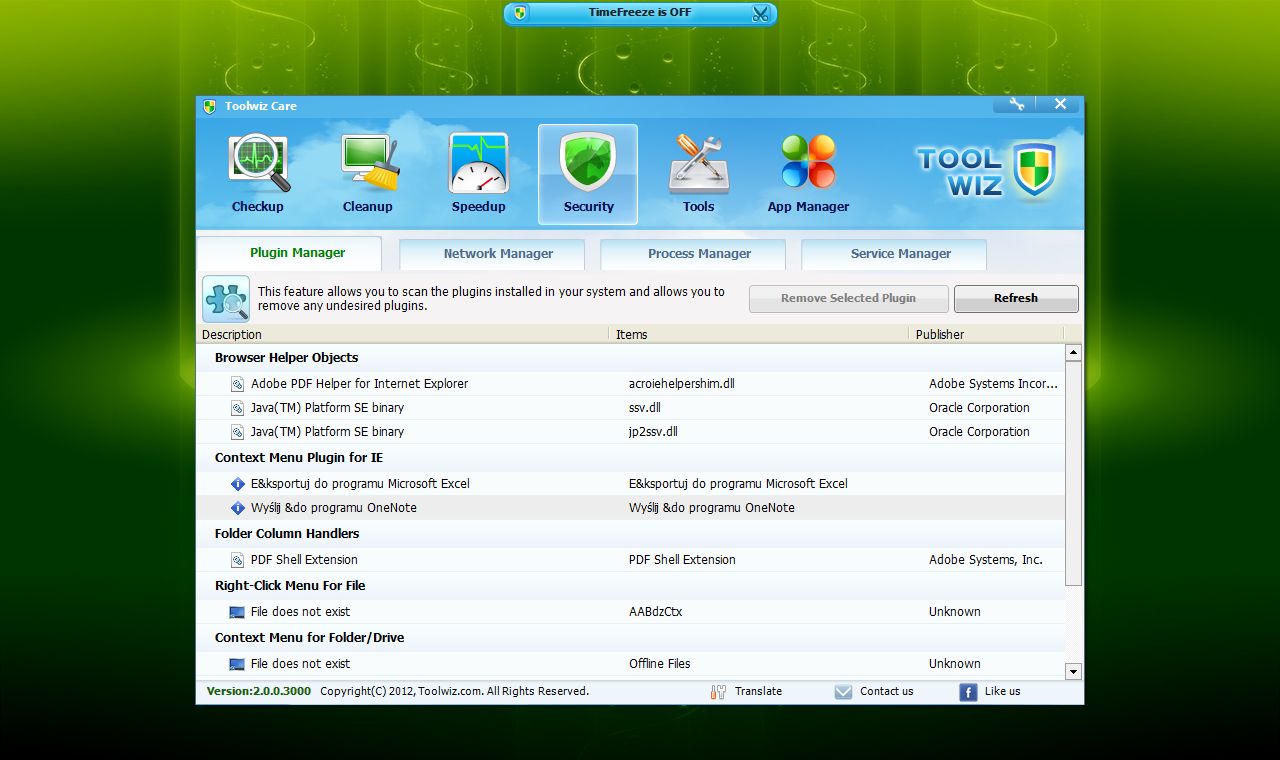This screenshot has width=1280, height=760.
Task: Open the Tools module icon
Action: [698, 164]
